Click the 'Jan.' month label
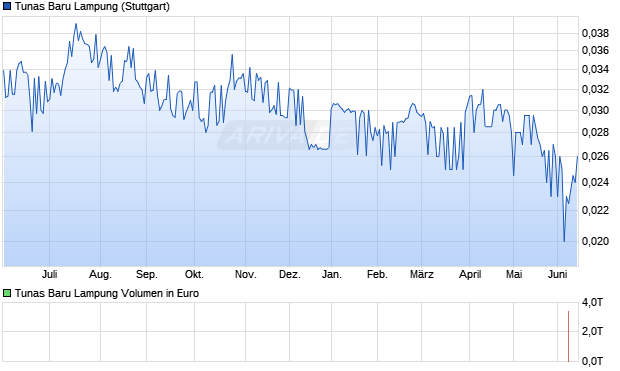620x371 pixels. [331, 274]
